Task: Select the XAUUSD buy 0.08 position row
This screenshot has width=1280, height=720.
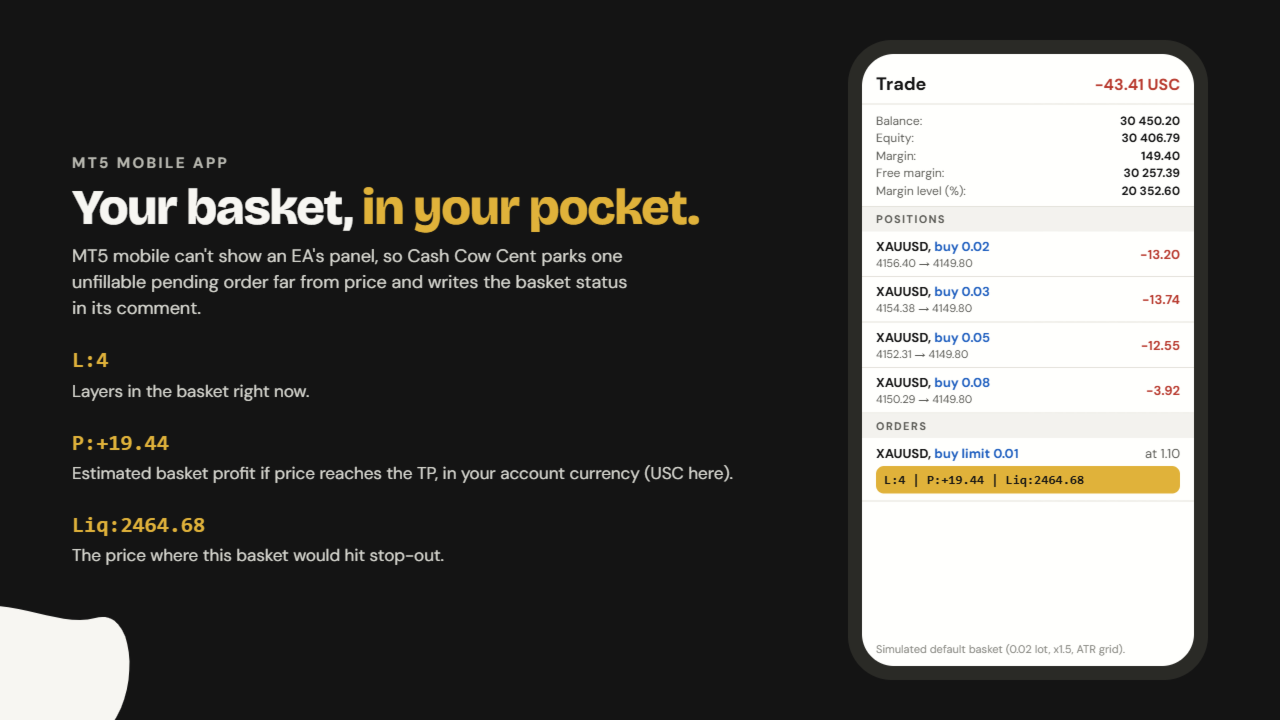Action: (1028, 390)
